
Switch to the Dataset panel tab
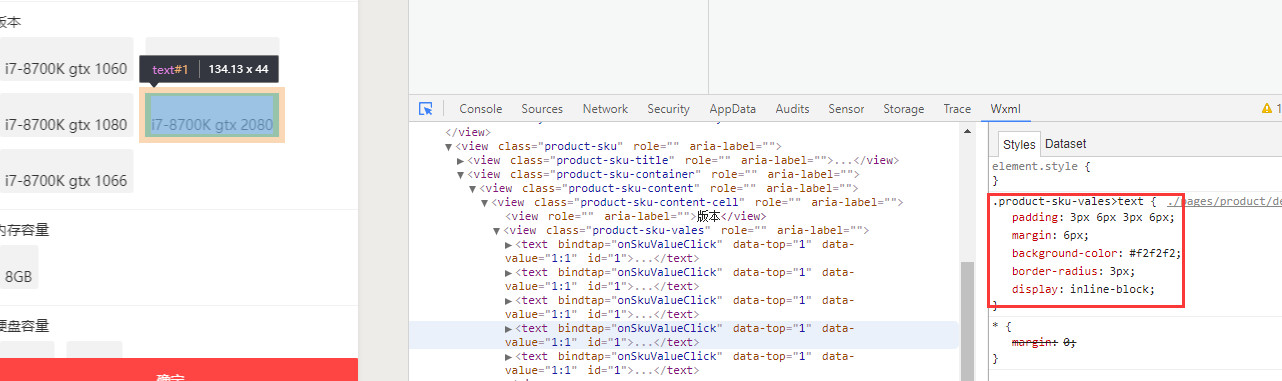pos(1066,144)
